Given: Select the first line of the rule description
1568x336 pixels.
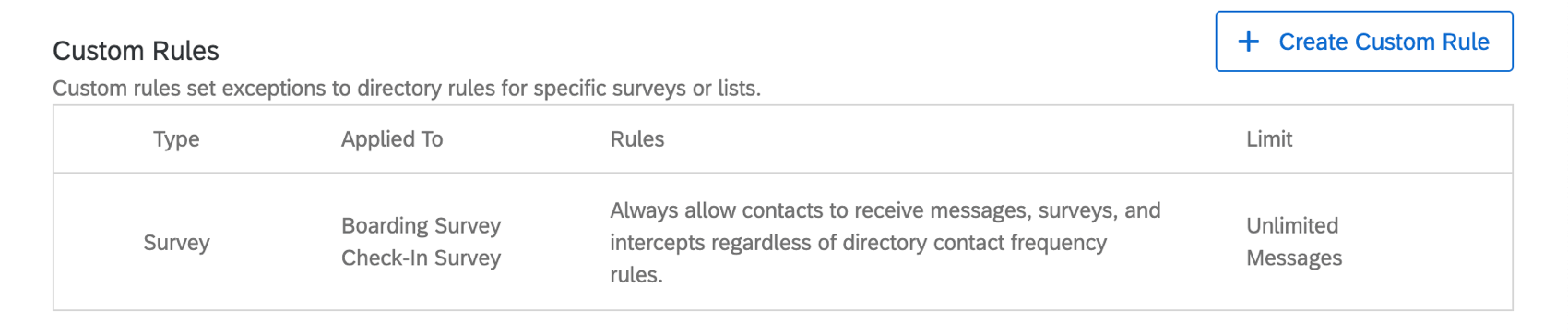Looking at the screenshot, I should pos(885,210).
